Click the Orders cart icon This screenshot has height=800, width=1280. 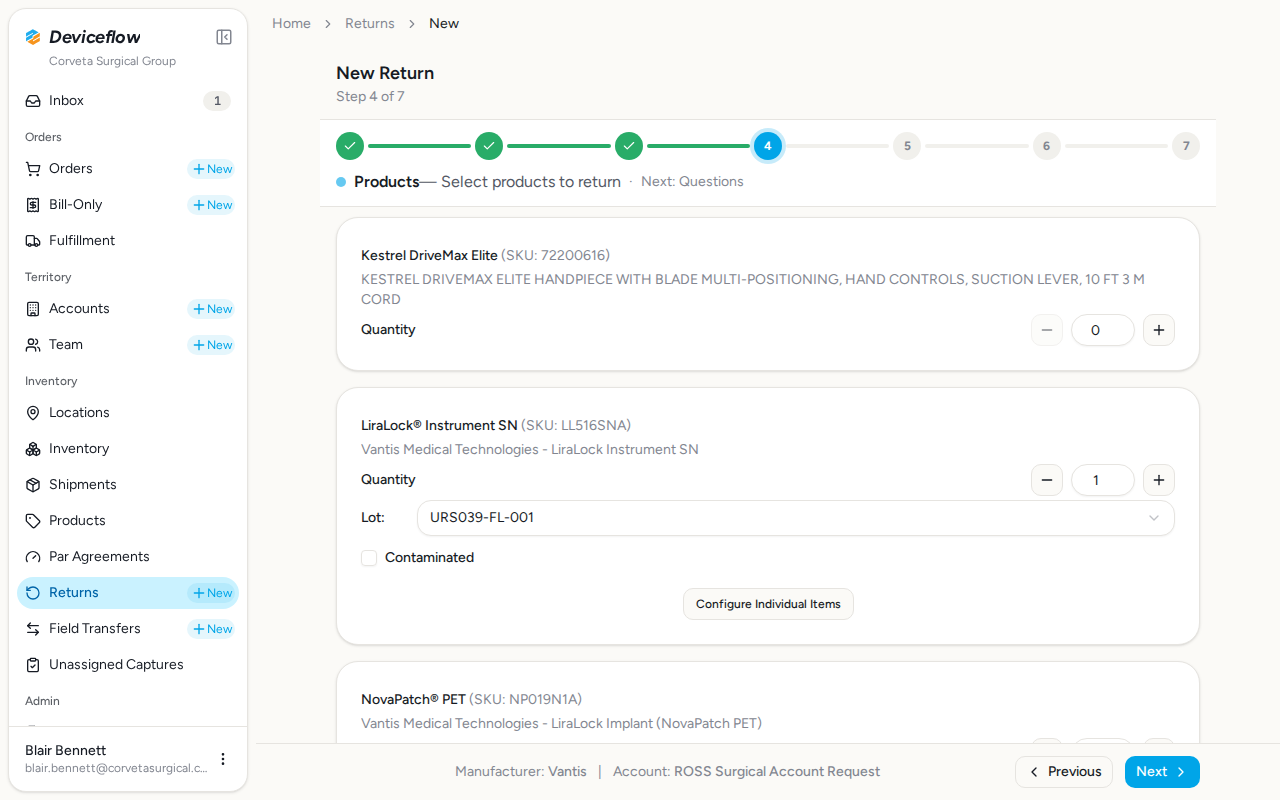tap(33, 169)
